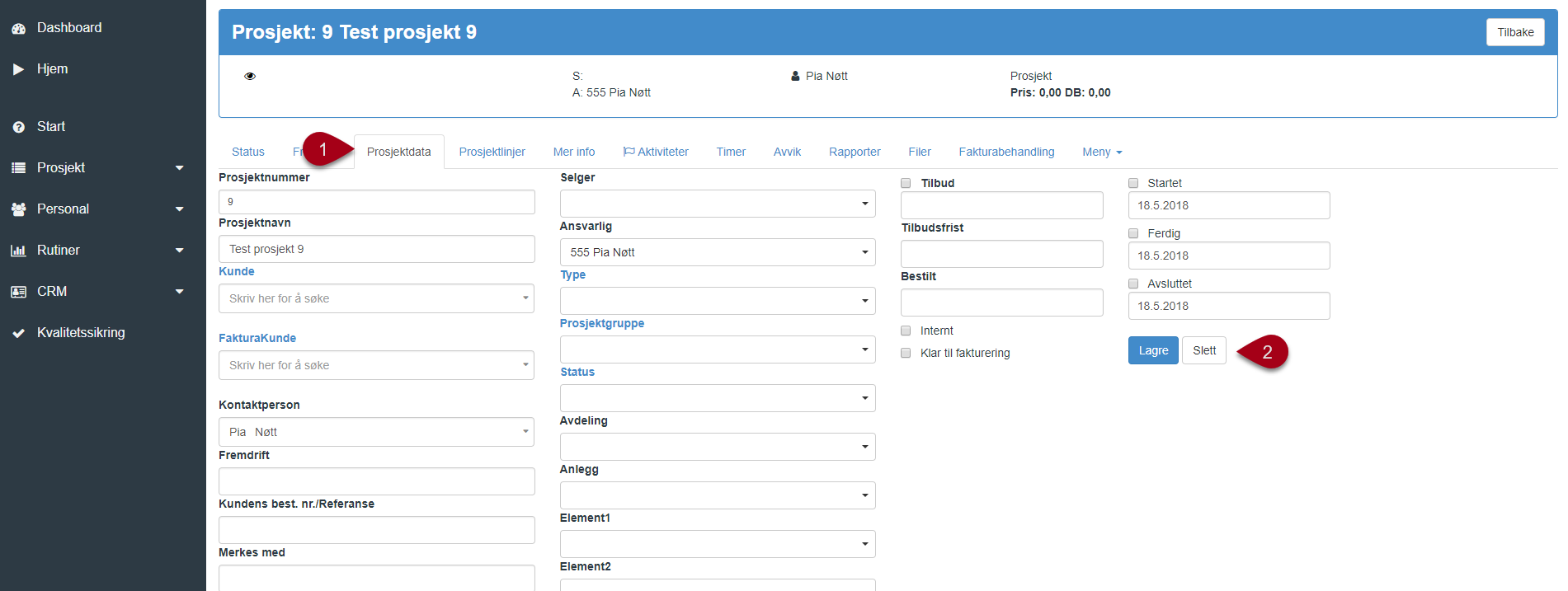Screen dimensions: 1568x591
Task: Click the Bestilt input field
Action: [x=1001, y=303]
